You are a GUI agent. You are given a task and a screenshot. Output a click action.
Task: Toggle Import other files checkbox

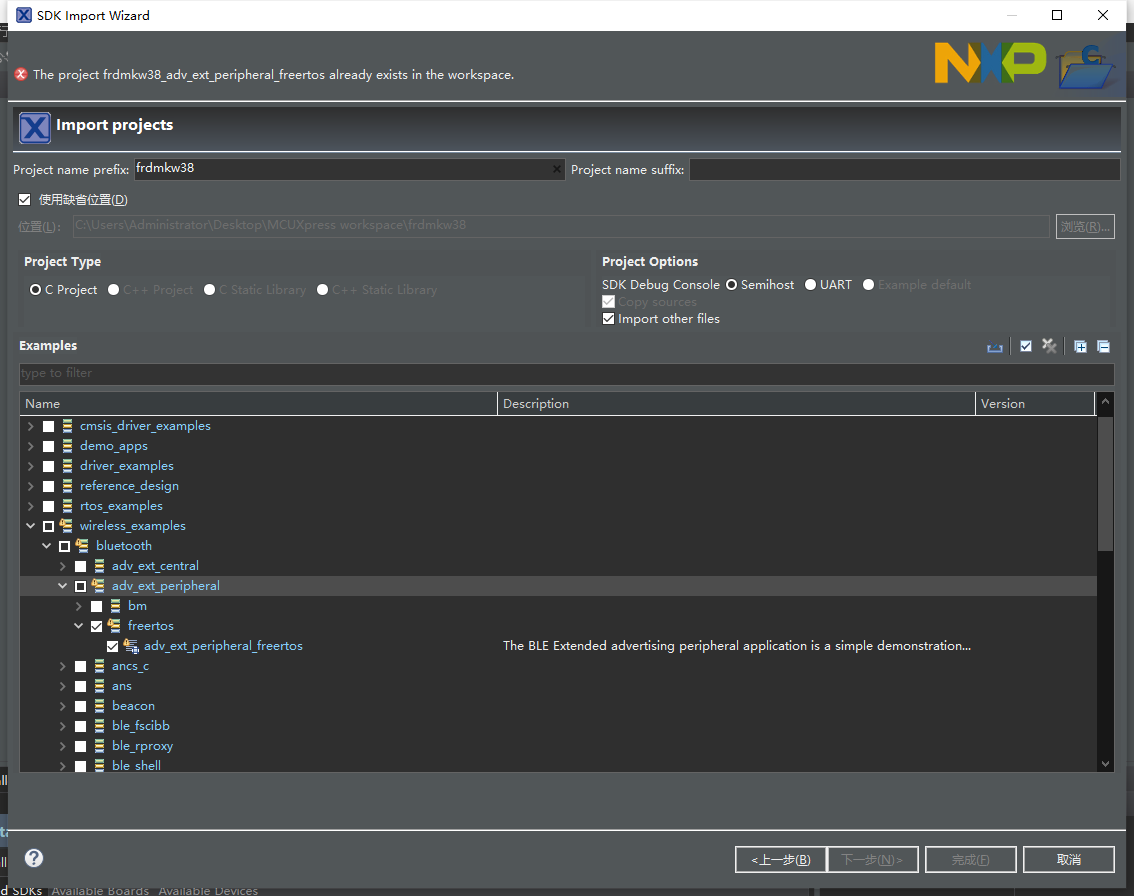point(608,319)
